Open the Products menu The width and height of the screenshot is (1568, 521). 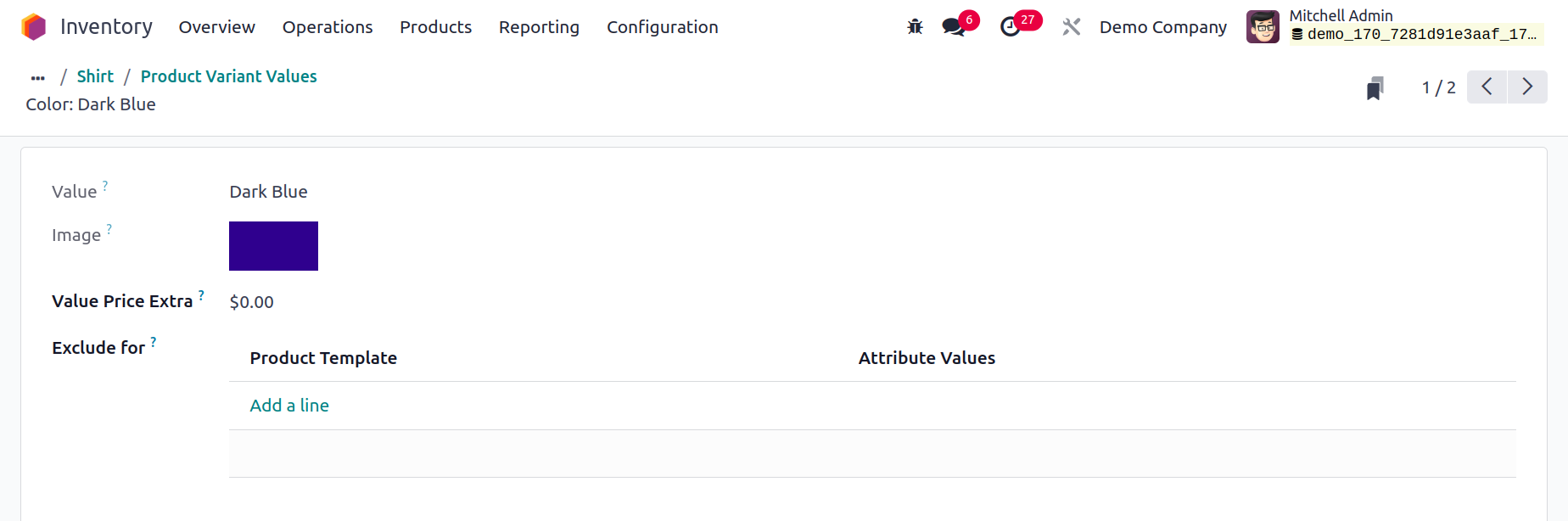tap(435, 27)
